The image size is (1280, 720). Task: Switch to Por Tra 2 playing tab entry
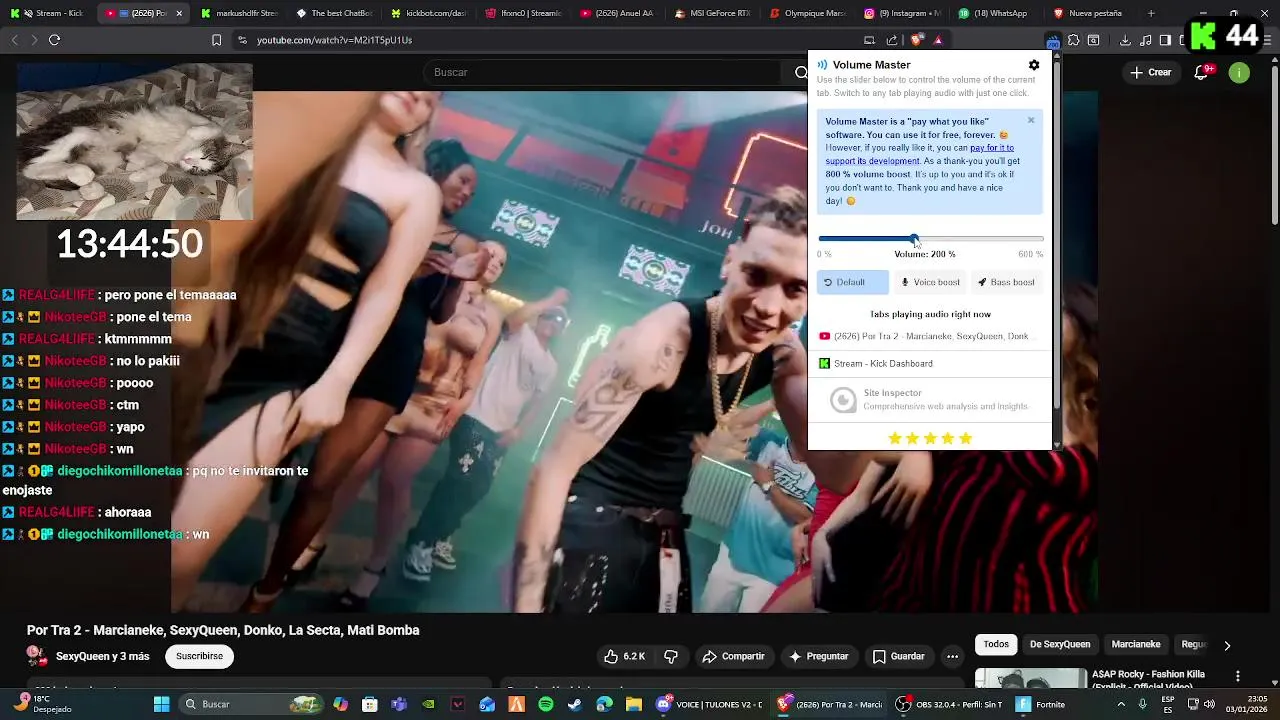tap(929, 336)
